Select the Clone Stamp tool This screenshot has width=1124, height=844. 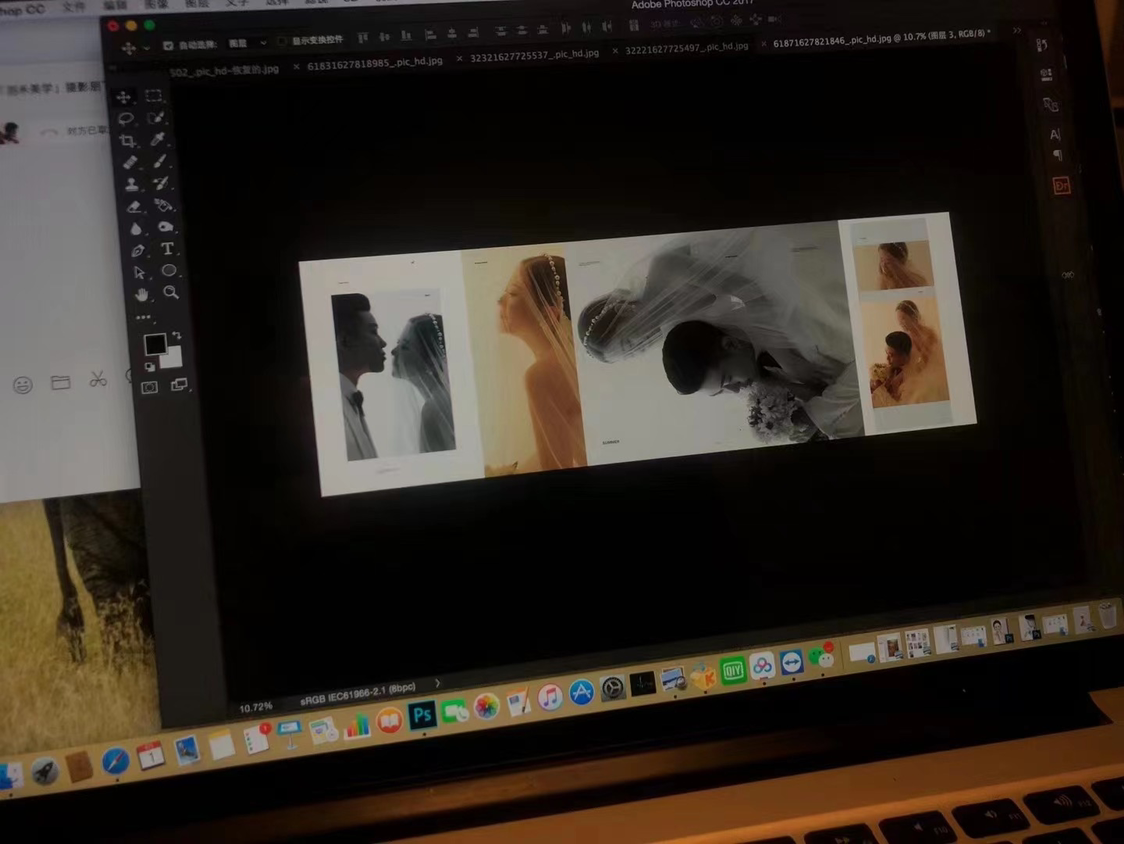(x=132, y=185)
